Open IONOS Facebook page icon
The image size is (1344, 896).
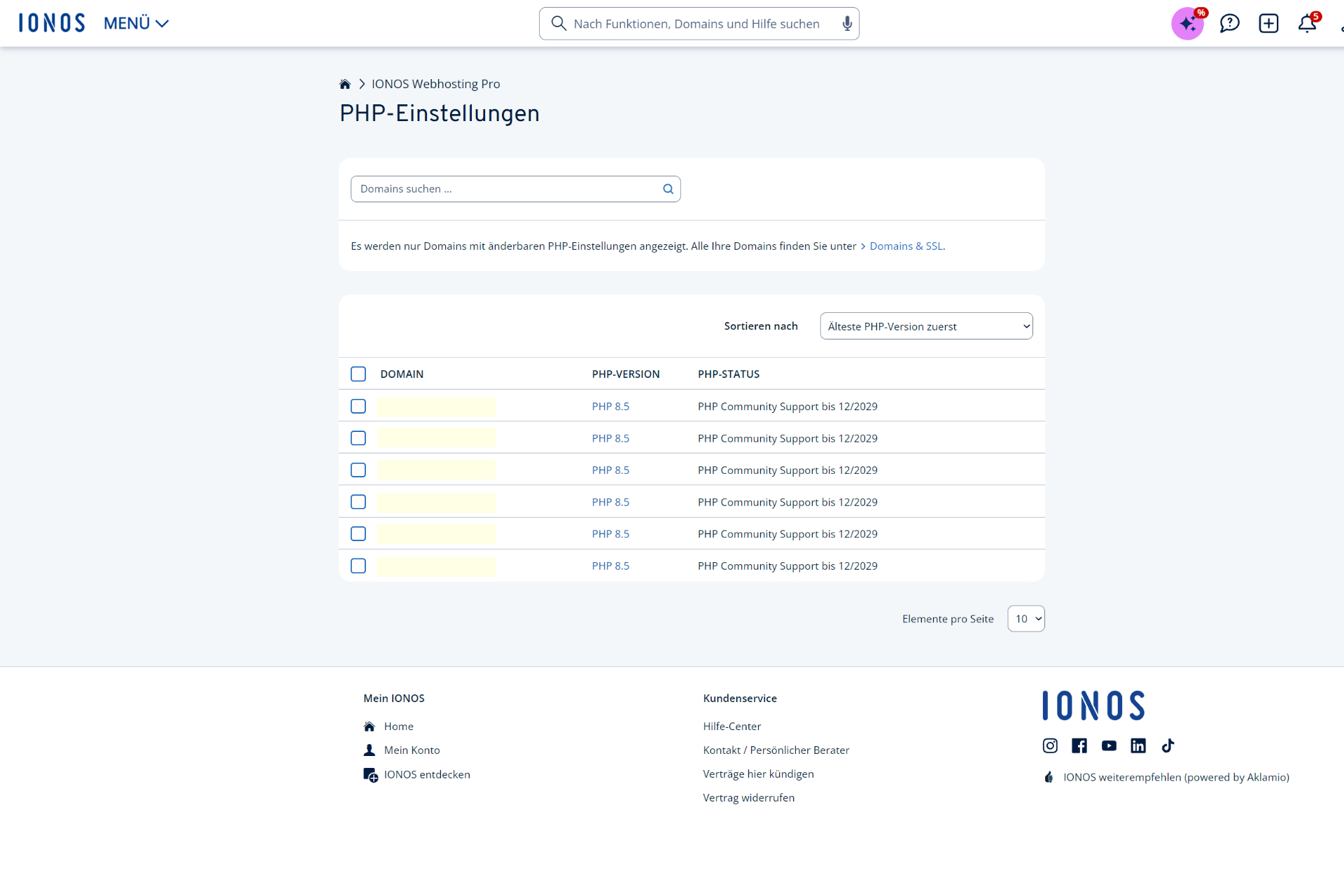(x=1079, y=745)
